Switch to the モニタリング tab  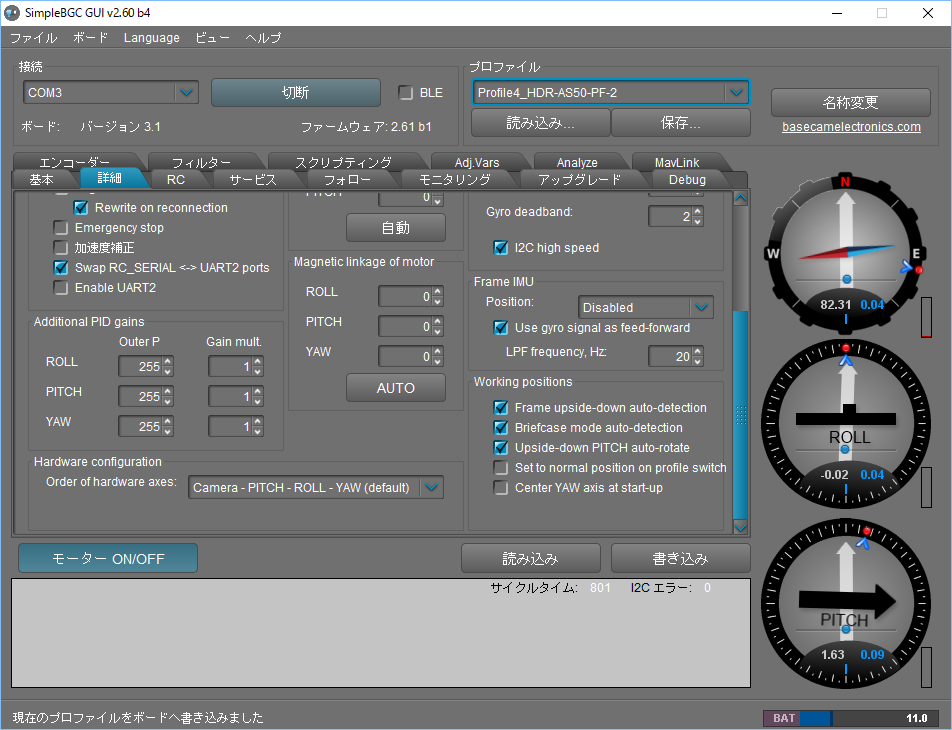(455, 180)
